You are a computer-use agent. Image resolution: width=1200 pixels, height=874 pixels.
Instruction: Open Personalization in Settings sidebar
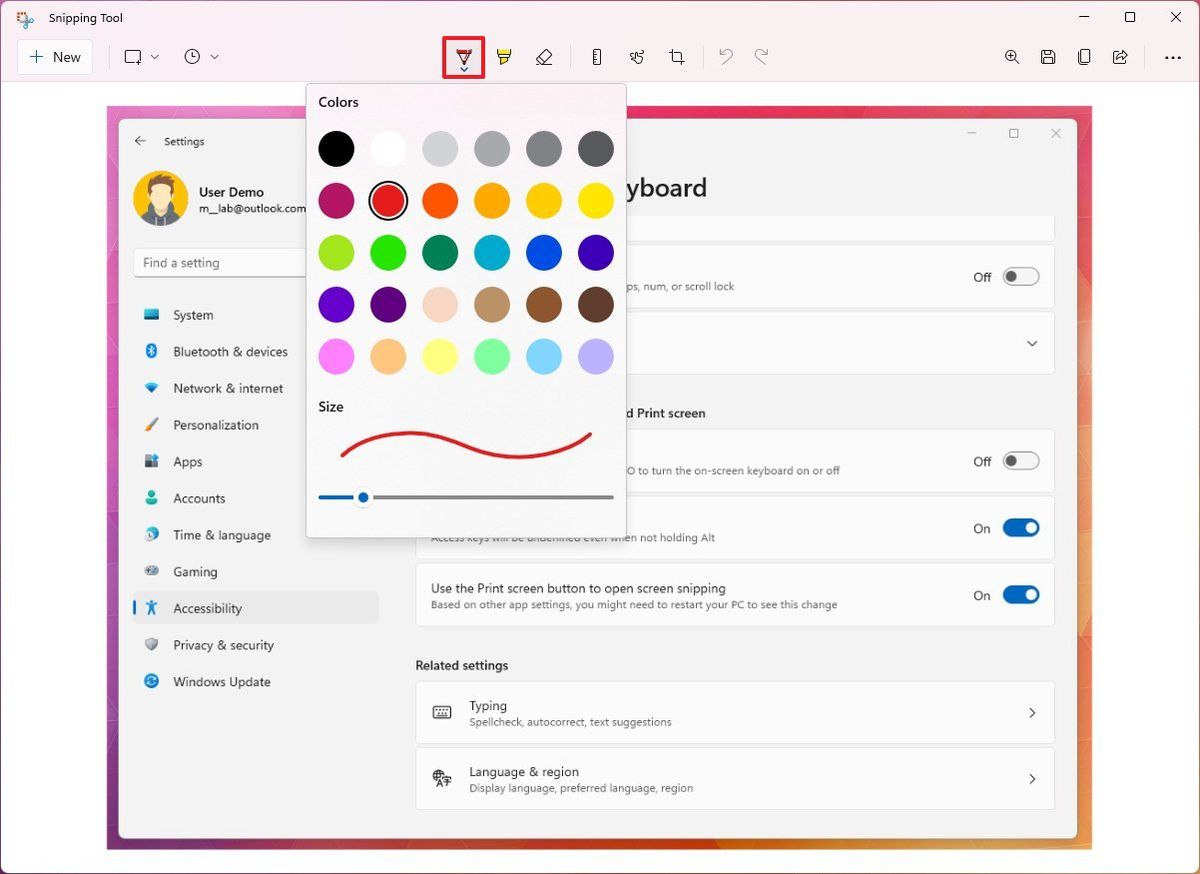(x=213, y=425)
